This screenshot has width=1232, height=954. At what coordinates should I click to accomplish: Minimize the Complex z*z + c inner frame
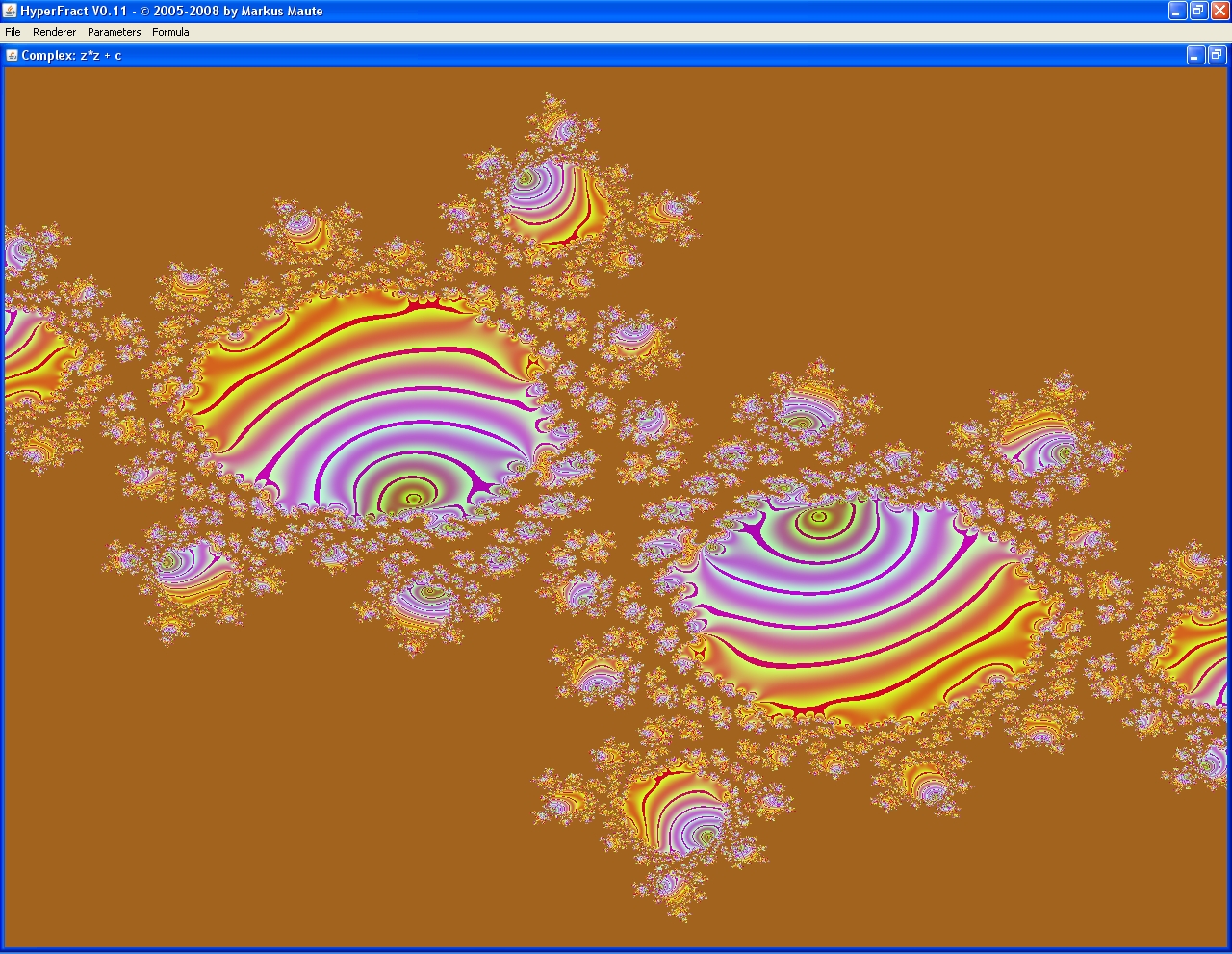[x=1194, y=55]
